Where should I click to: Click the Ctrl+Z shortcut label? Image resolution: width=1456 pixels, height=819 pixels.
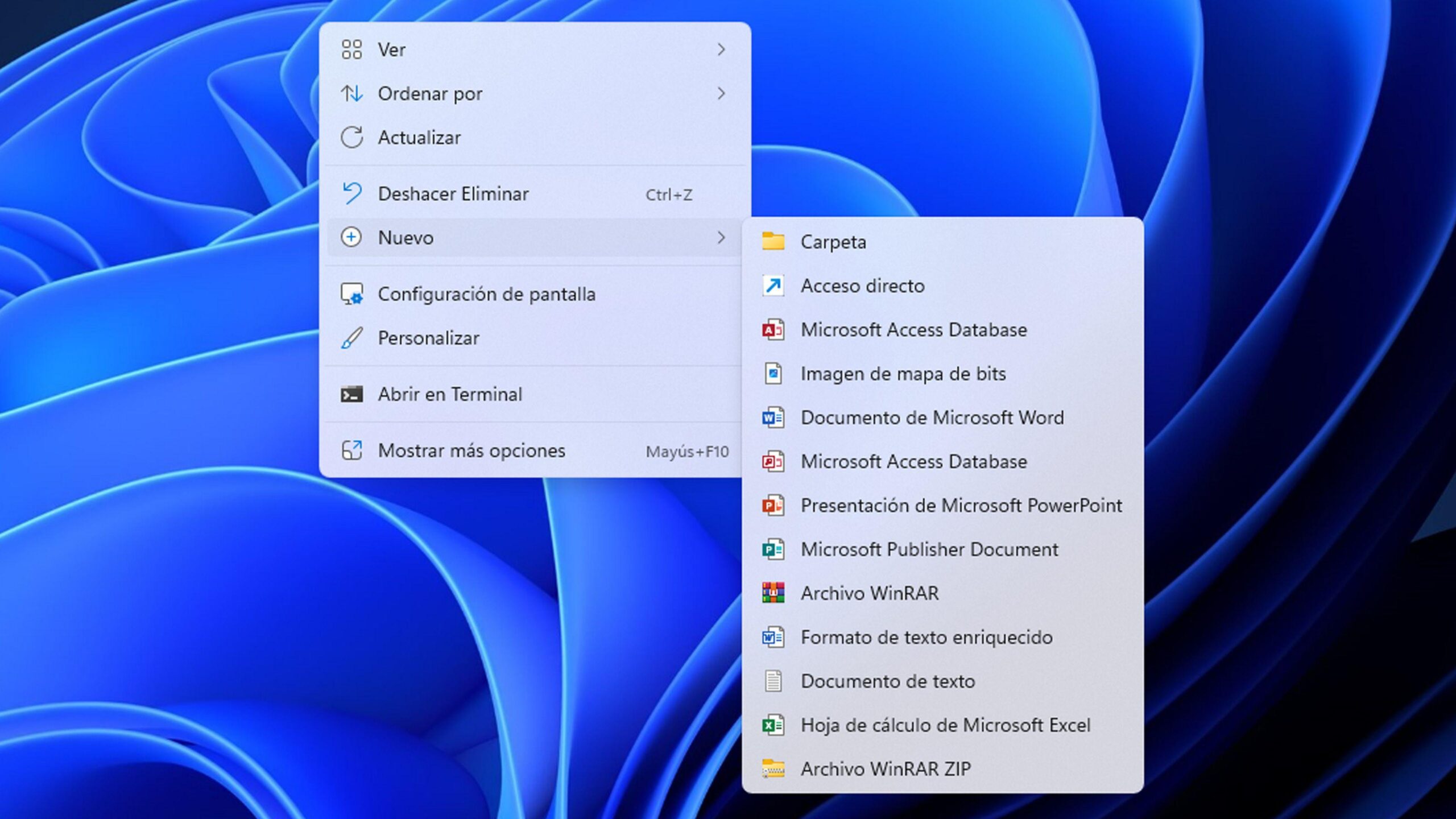pyautogui.click(x=669, y=195)
